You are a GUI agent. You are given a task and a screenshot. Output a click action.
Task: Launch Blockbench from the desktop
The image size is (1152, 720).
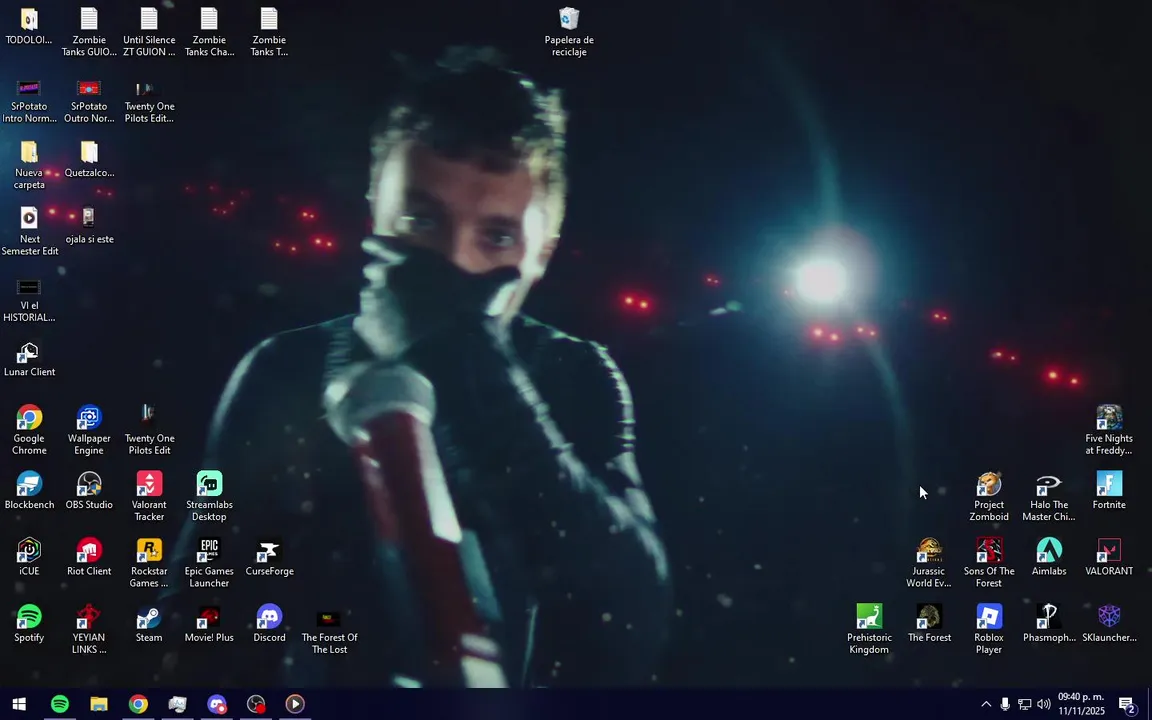tap(29, 491)
